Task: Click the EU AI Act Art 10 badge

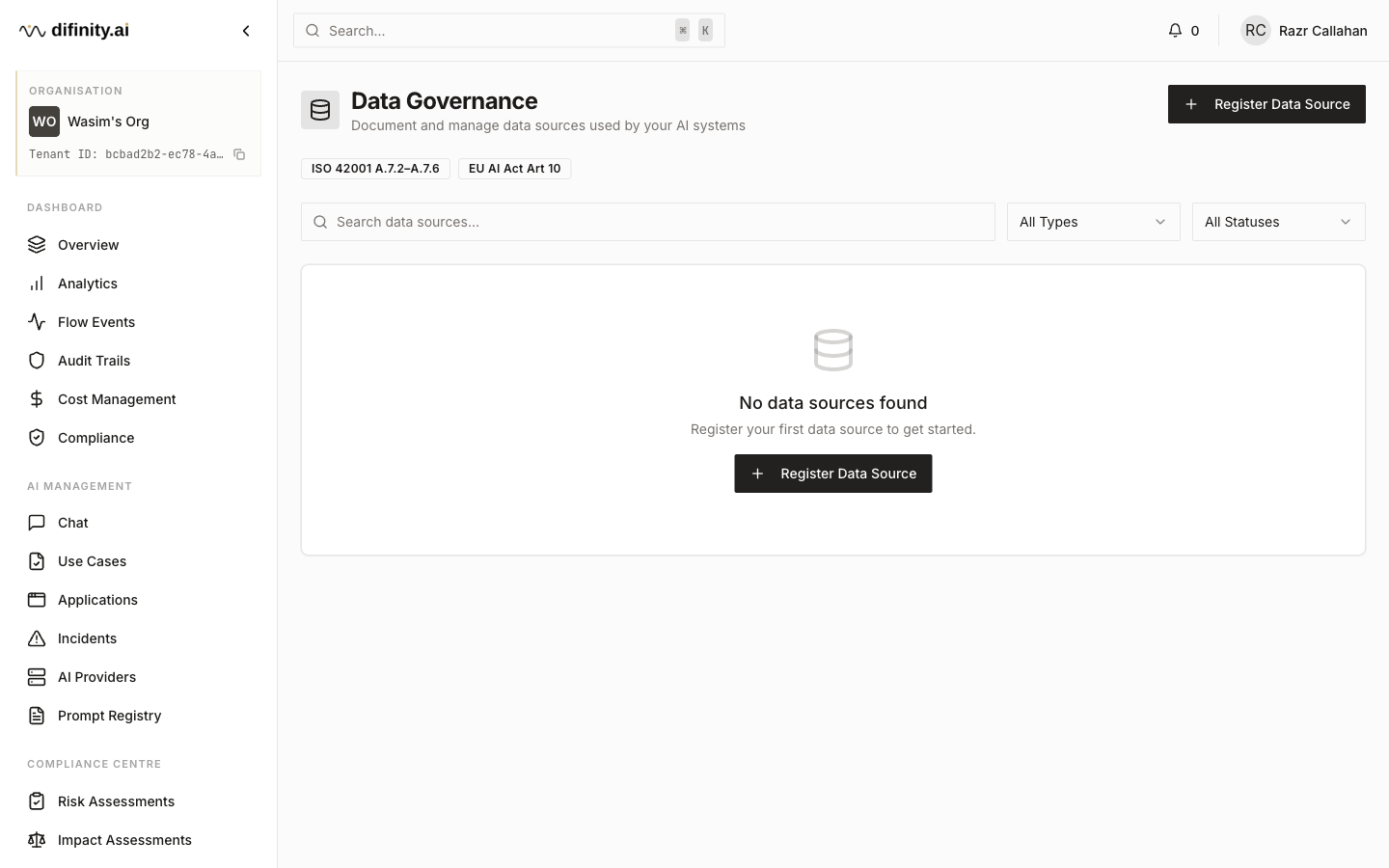Action: click(514, 169)
